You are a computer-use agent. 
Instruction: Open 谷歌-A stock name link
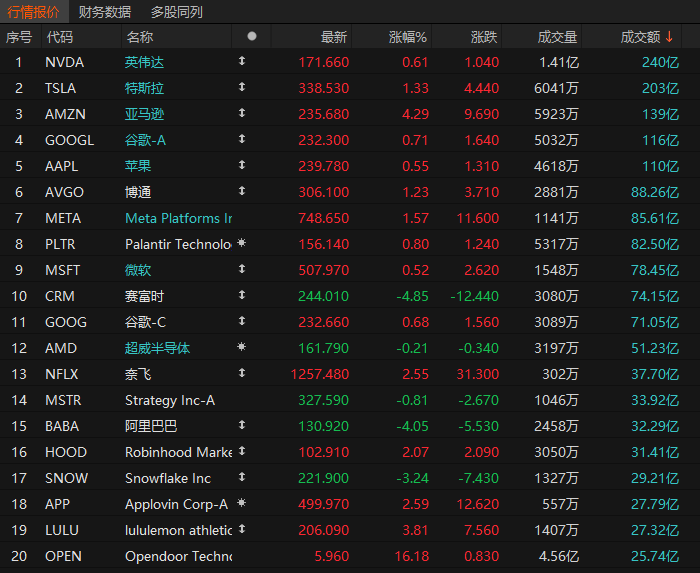[146, 140]
